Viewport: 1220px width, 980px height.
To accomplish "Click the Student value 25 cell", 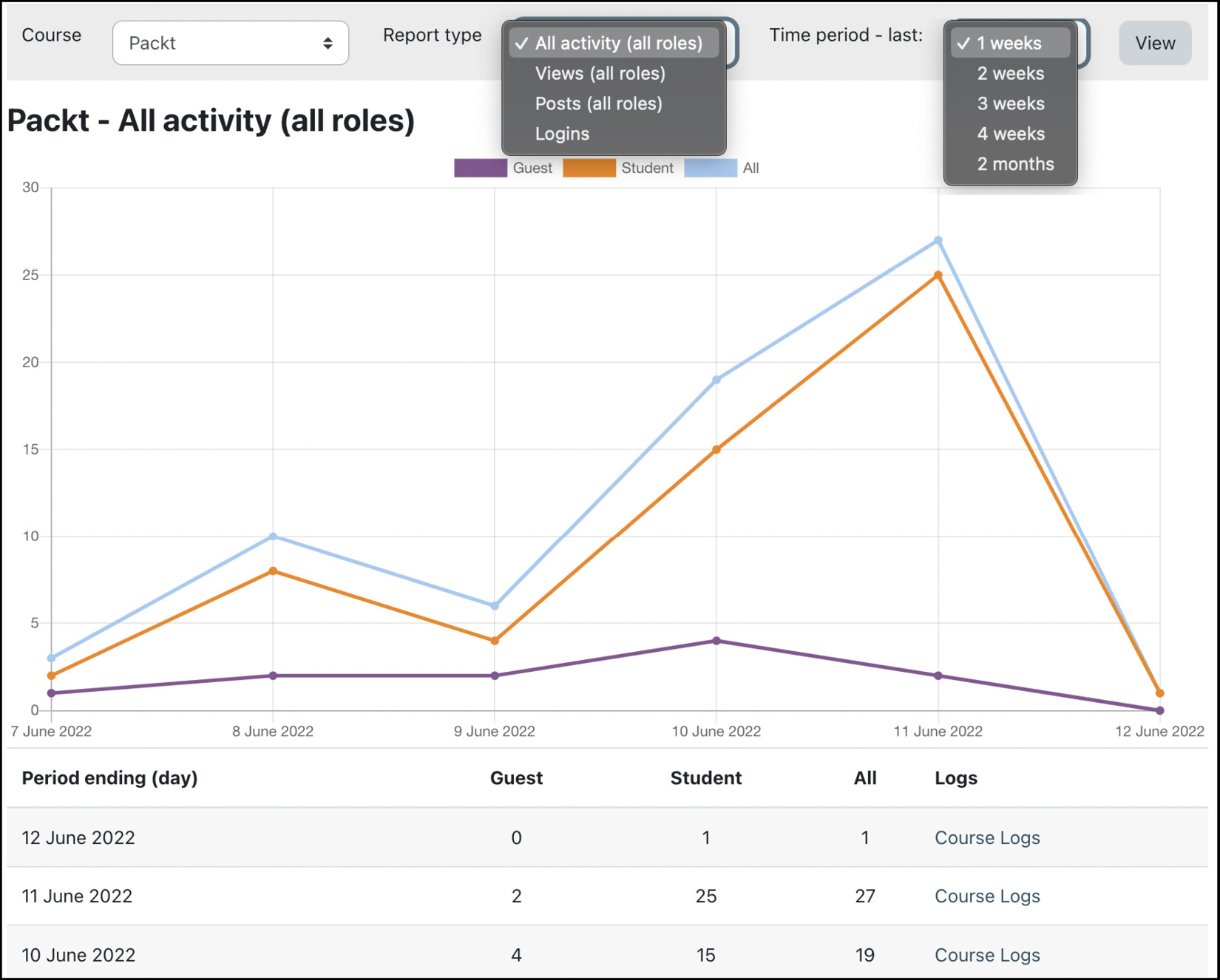I will coord(705,896).
